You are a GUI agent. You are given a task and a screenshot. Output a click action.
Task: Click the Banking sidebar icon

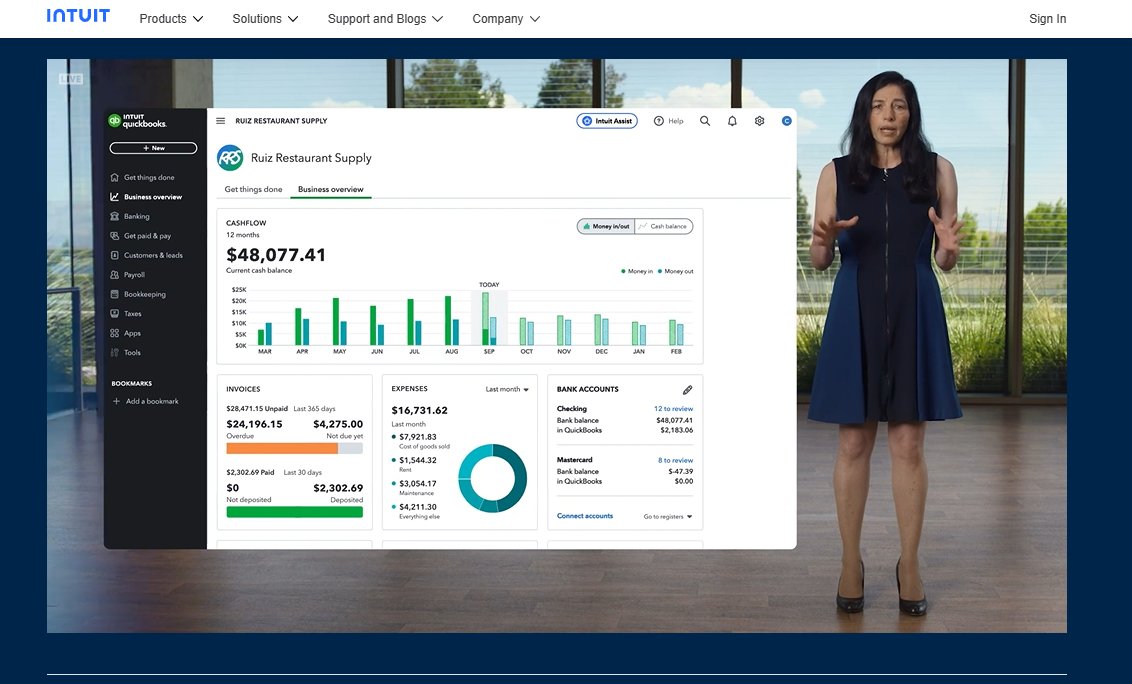coord(114,216)
